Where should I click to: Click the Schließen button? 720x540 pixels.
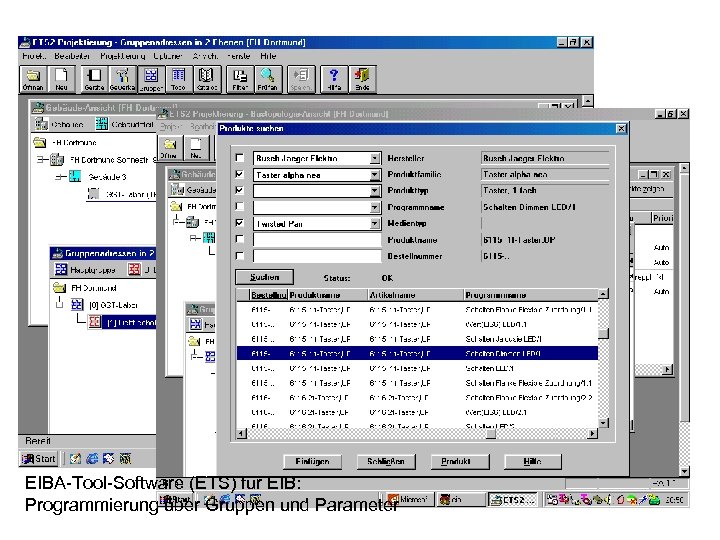click(386, 461)
